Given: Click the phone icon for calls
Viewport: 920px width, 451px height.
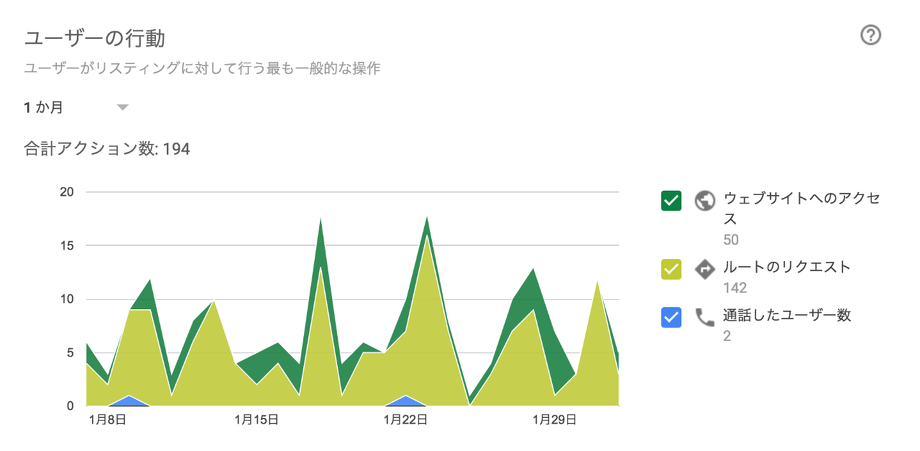Looking at the screenshot, I should 705,317.
